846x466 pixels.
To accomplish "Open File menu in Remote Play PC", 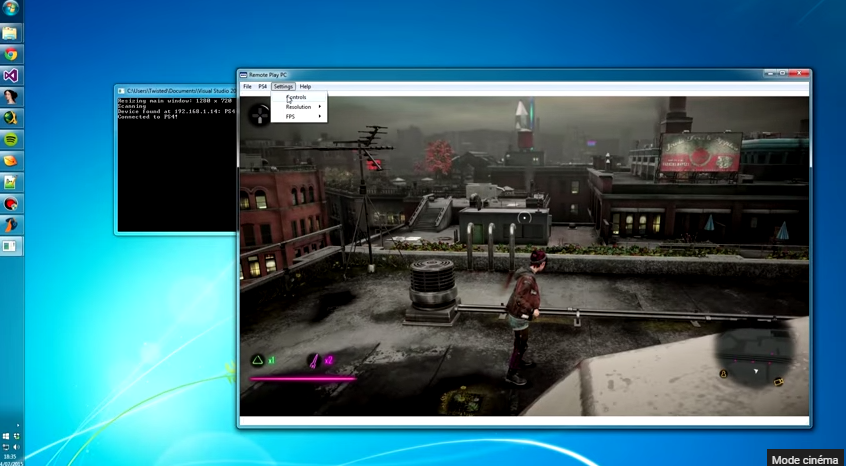I will 247,86.
